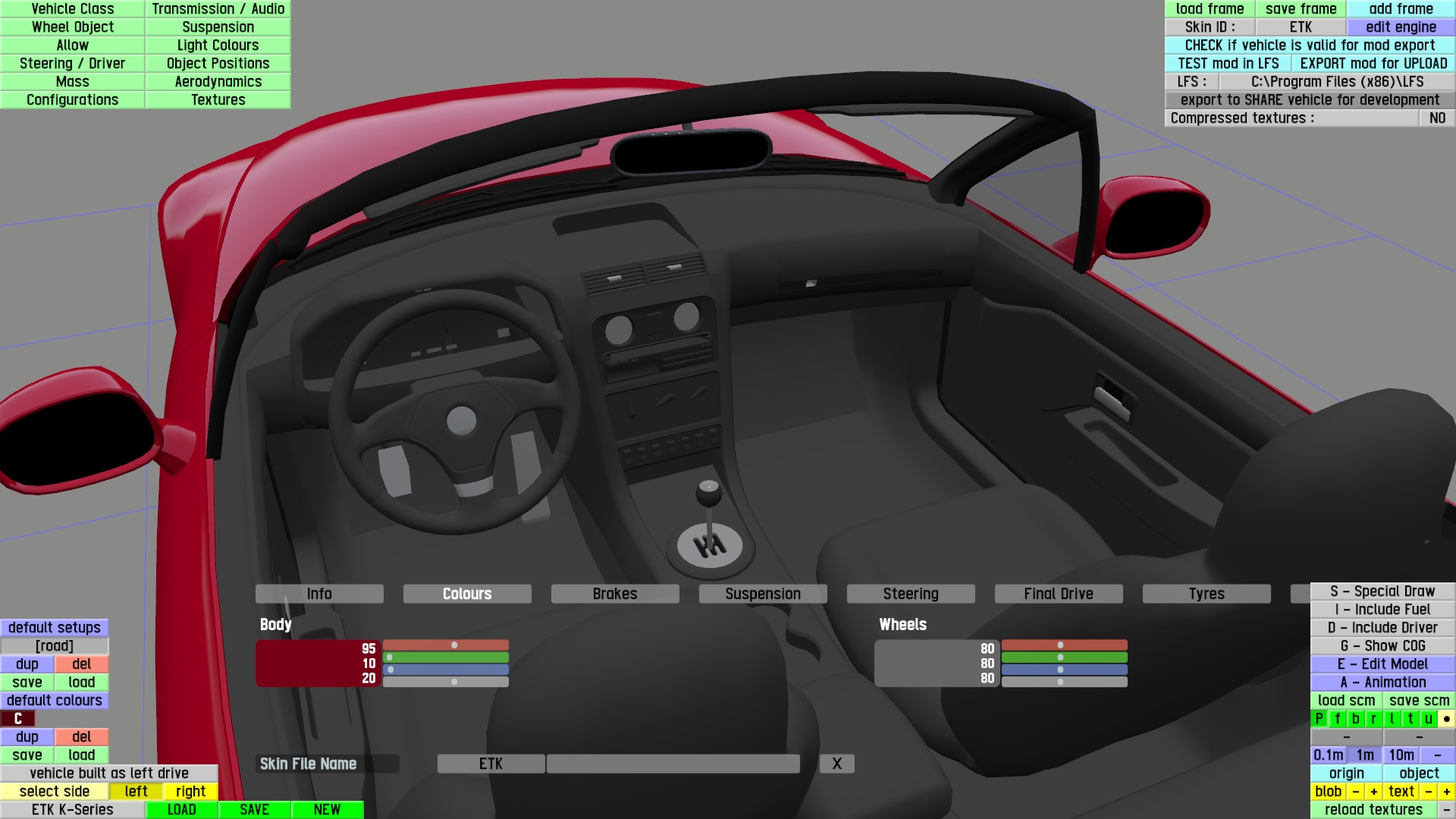Image resolution: width=1456 pixels, height=819 pixels.
Task: Select the 't' top view button
Action: click(1410, 719)
